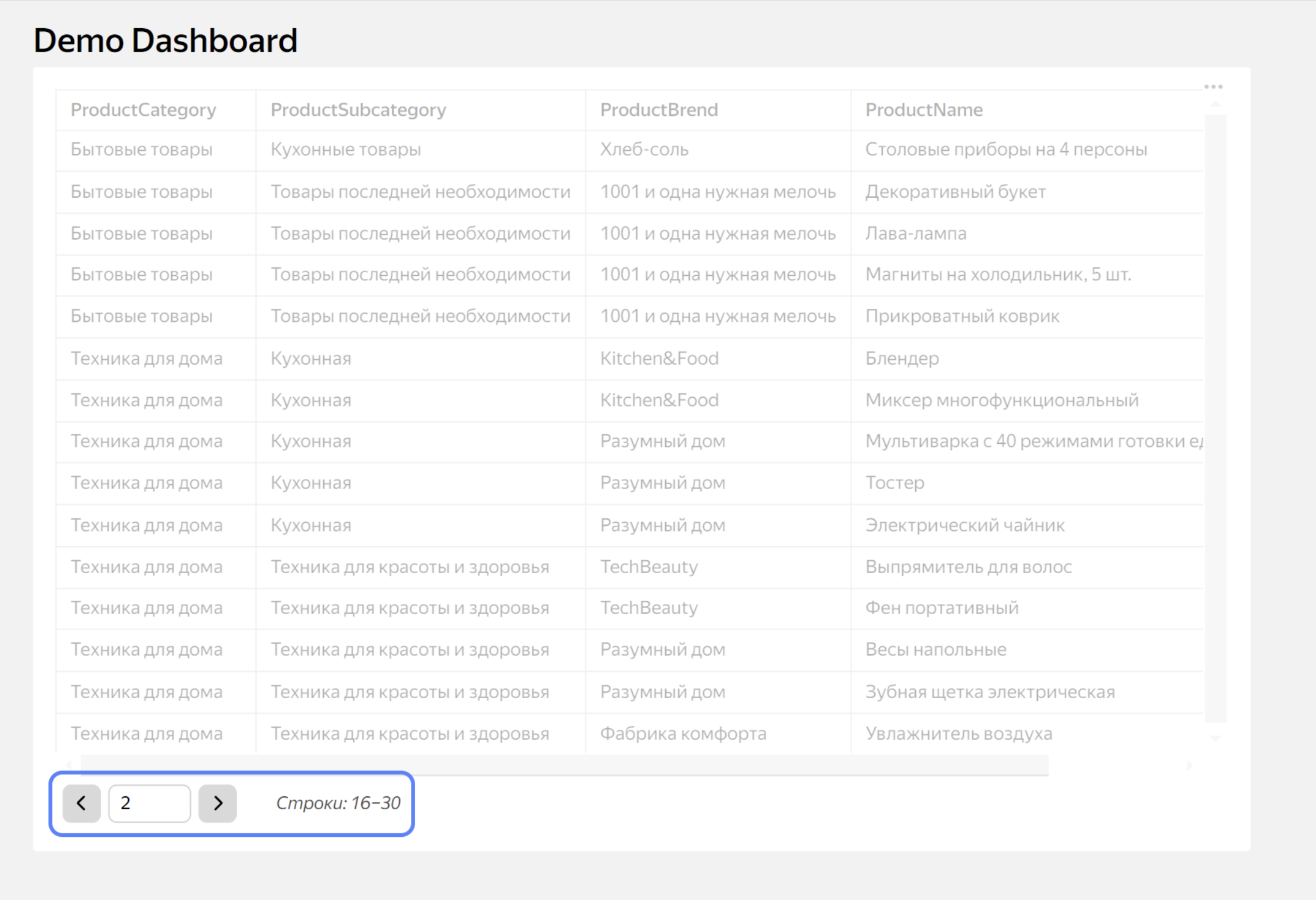
Task: Click the vertical scrollbar track
Action: pyautogui.click(x=1215, y=421)
